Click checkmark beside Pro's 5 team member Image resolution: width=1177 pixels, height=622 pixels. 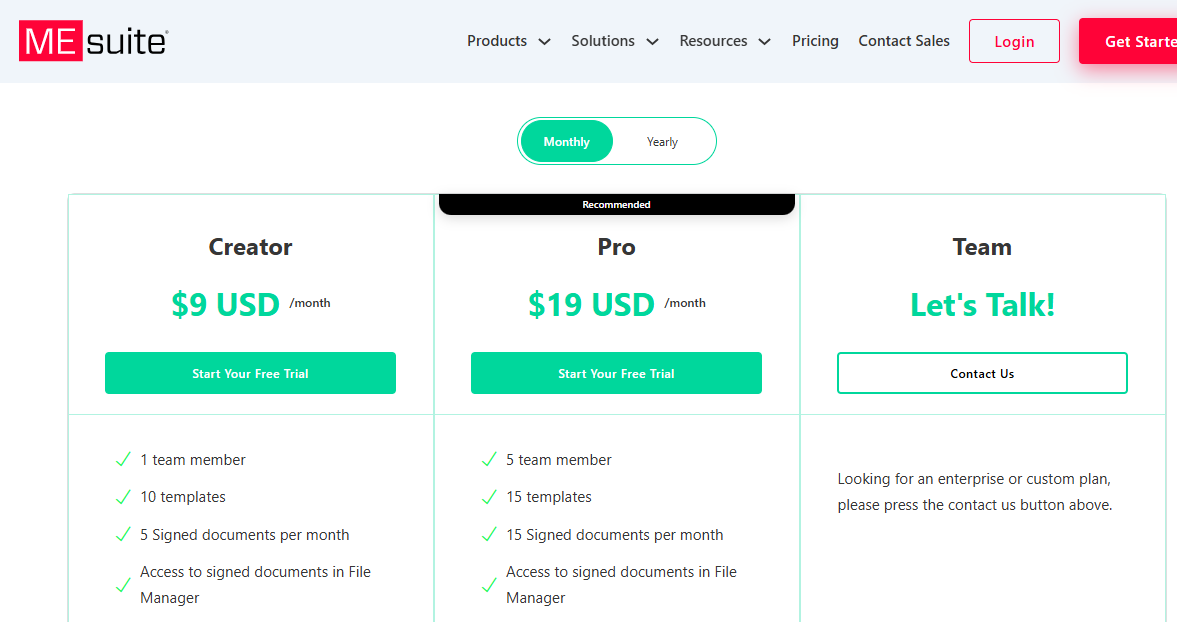click(x=489, y=460)
